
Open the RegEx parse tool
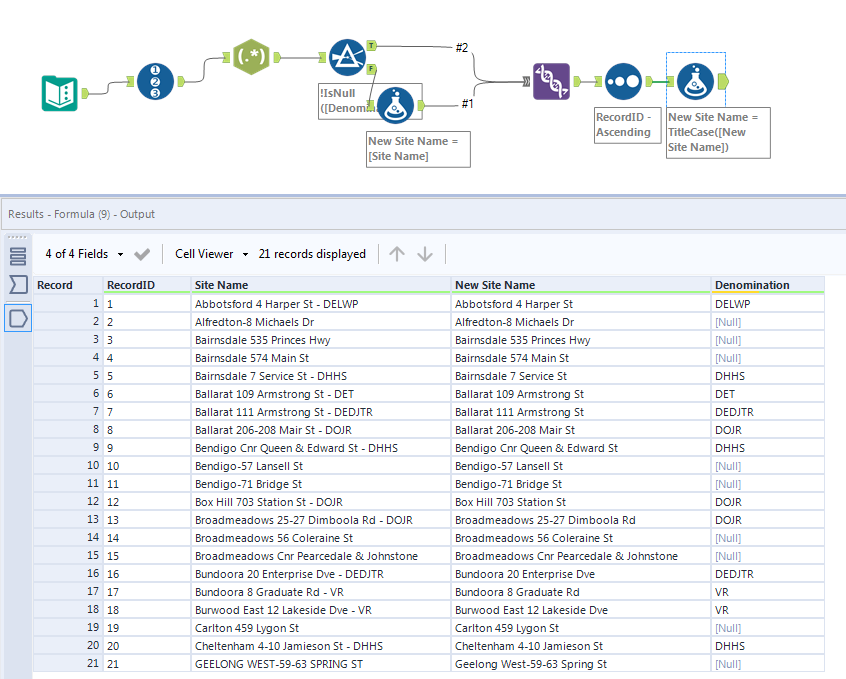point(251,57)
